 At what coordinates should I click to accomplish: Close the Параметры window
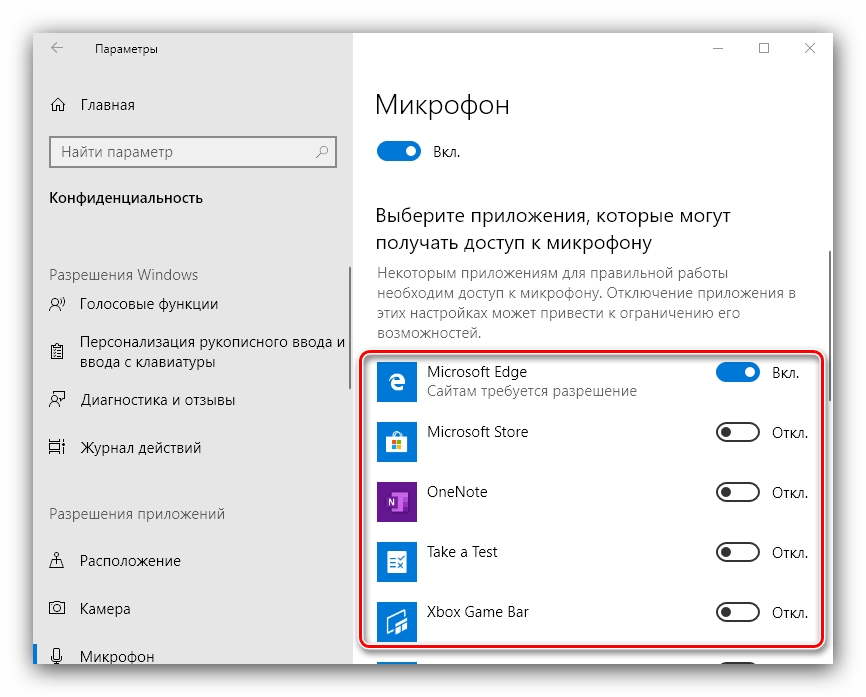[810, 49]
